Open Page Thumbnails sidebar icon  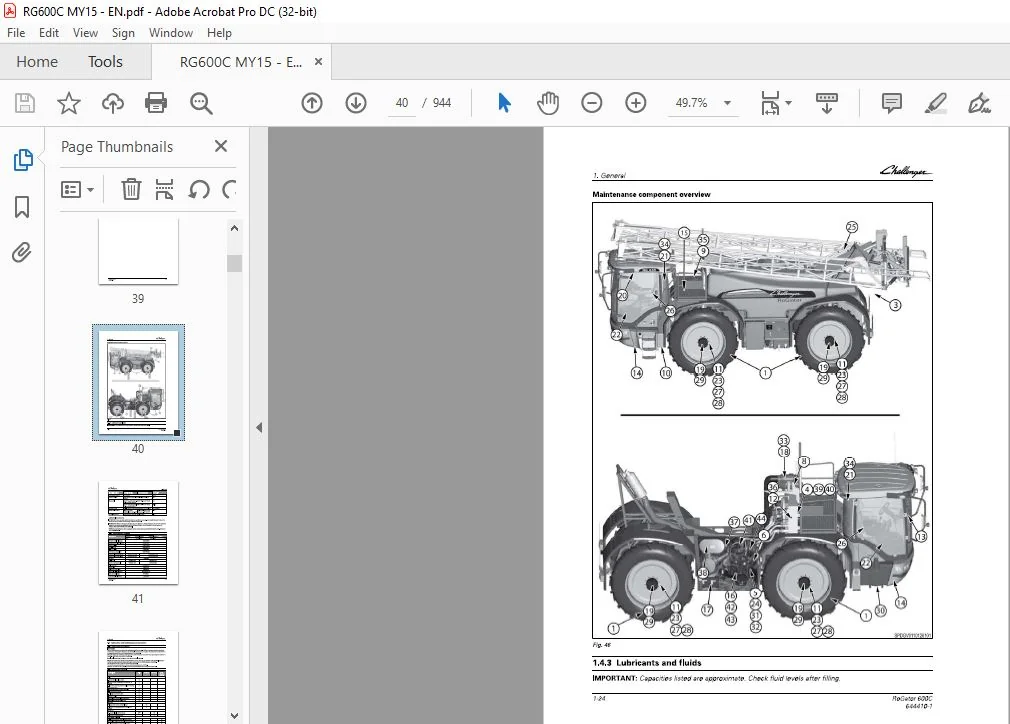[x=23, y=160]
